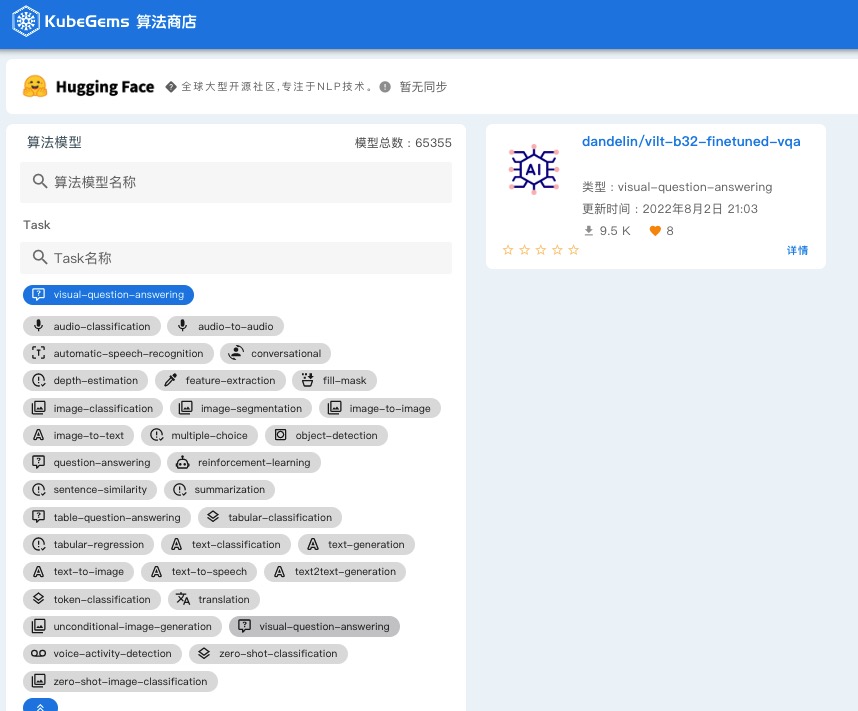Select the zero-shot-image-classification tag
The height and width of the screenshot is (711, 858).
pos(120,681)
